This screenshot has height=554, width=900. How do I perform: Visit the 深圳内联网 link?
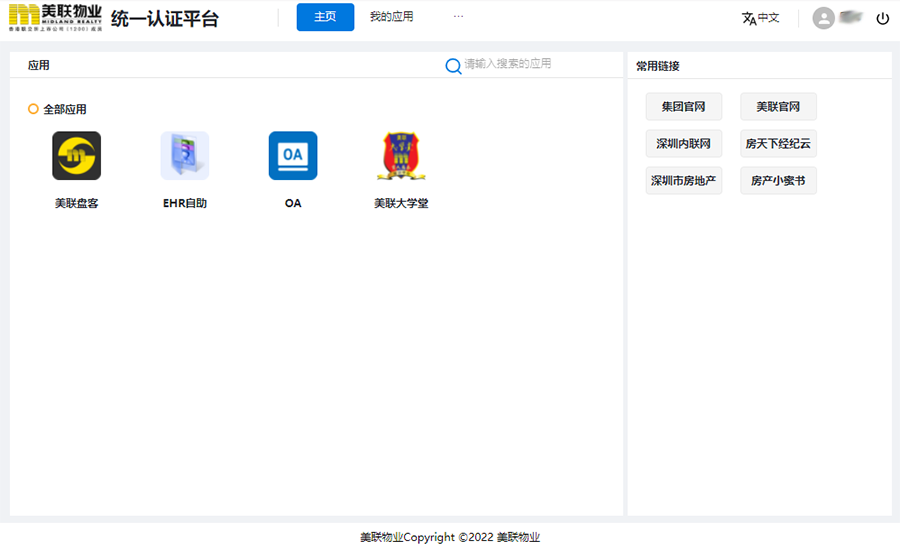[683, 144]
